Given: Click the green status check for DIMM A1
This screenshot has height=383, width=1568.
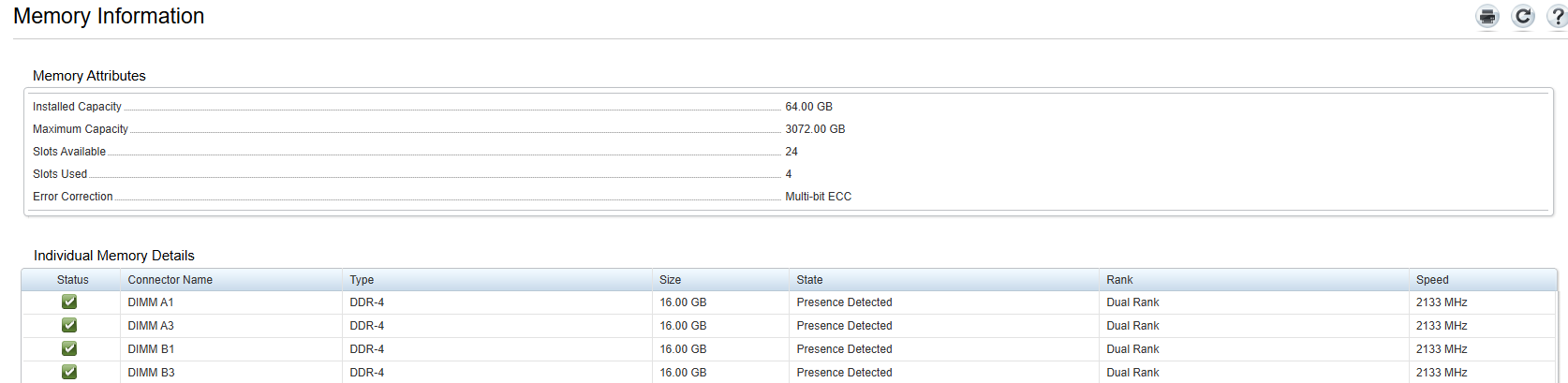Looking at the screenshot, I should [69, 302].
